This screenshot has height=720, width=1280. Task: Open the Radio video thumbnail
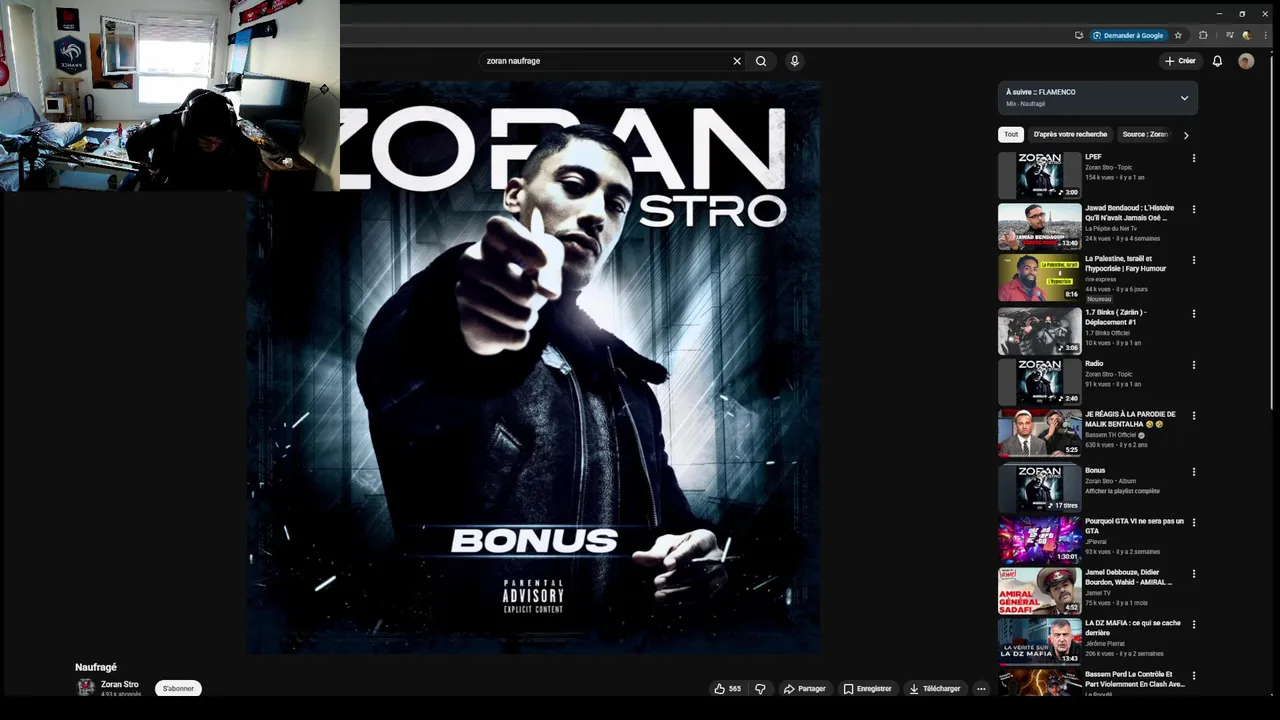1040,382
